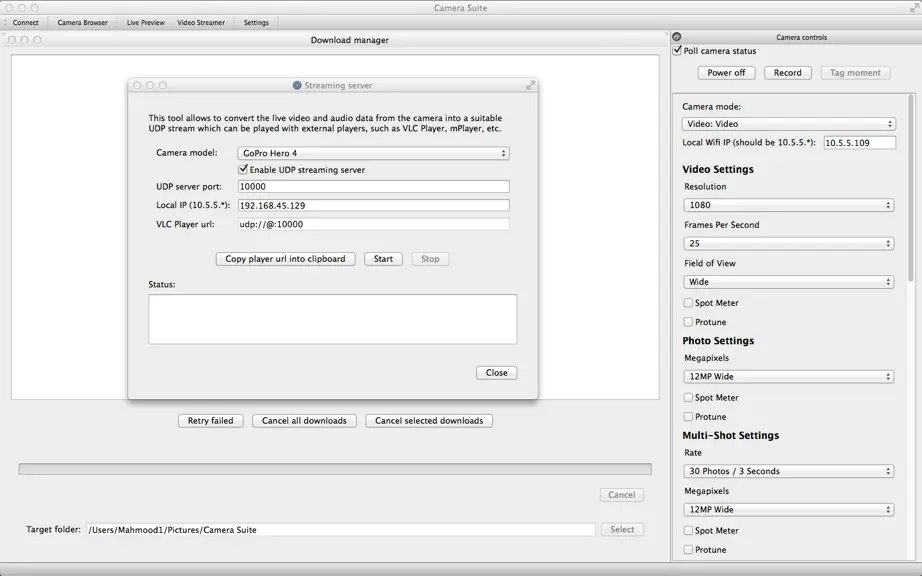
Task: Expand the Resolution 1080 dropdown
Action: pyautogui.click(x=789, y=205)
